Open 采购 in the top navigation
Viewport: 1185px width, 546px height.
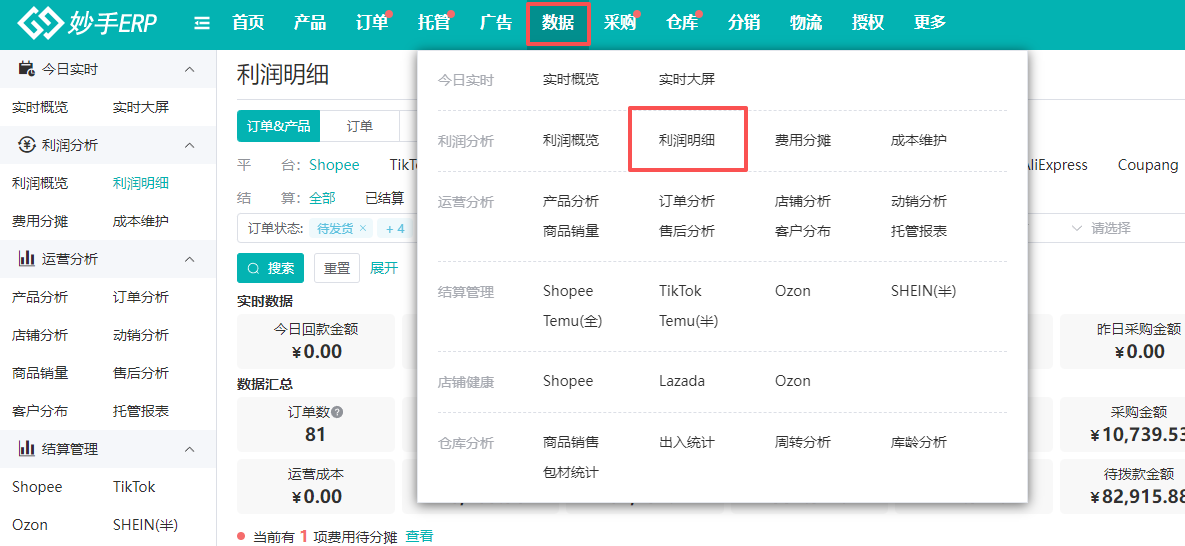(620, 23)
